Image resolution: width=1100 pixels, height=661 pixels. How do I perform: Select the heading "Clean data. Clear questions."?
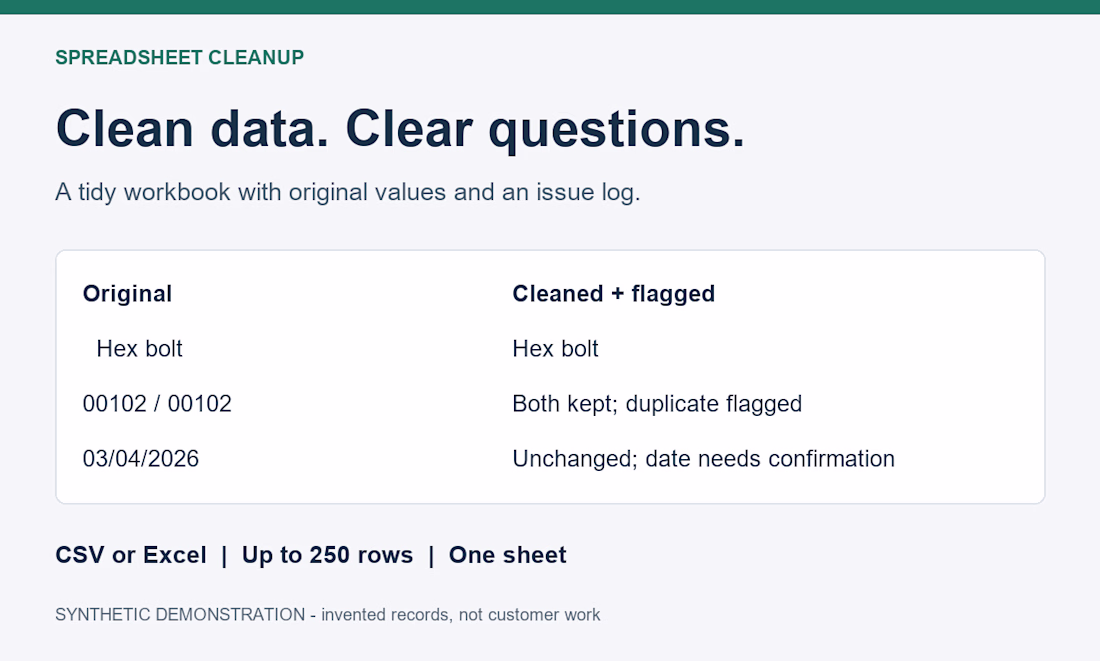click(x=400, y=129)
